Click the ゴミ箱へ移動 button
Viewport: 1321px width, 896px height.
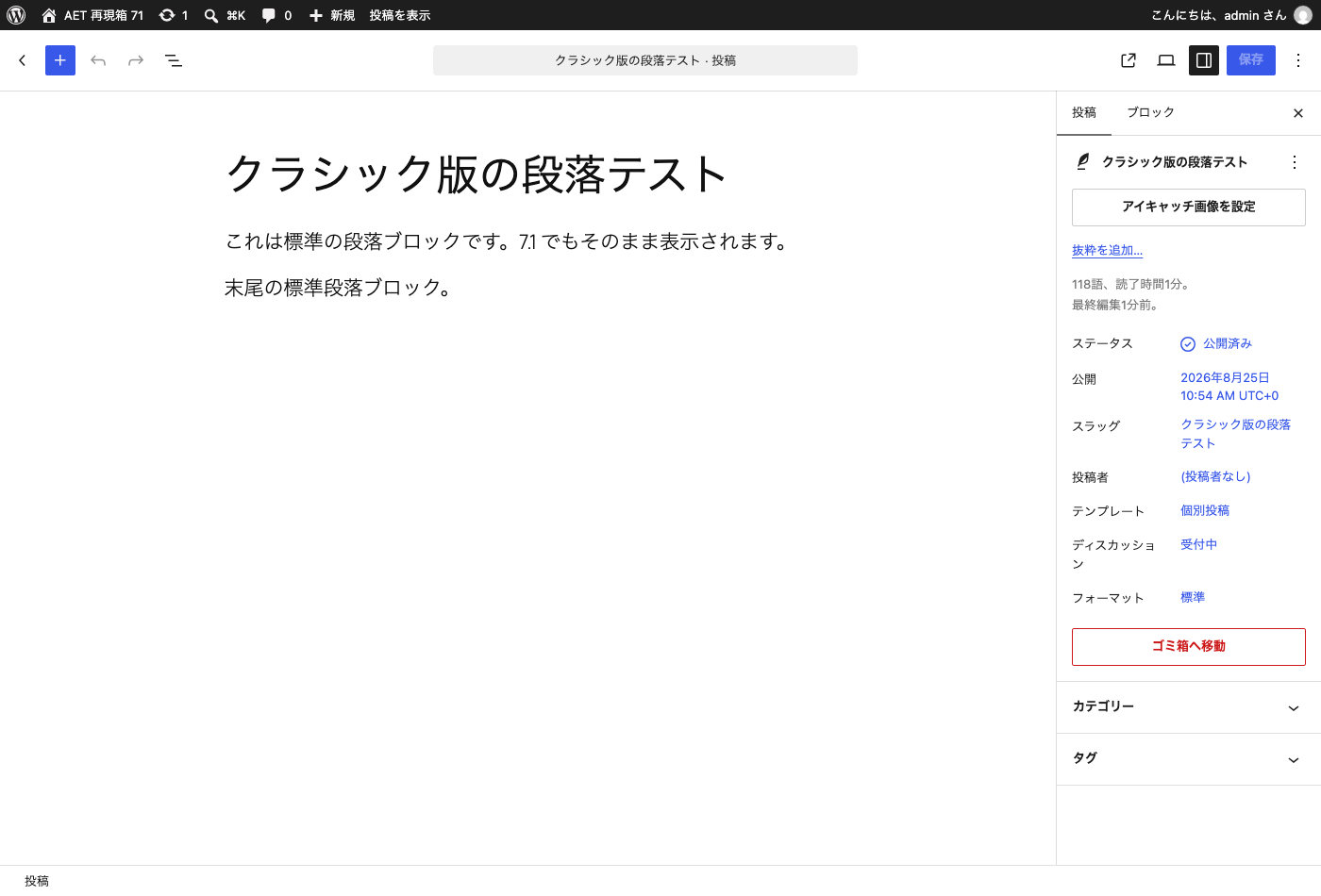click(1189, 647)
